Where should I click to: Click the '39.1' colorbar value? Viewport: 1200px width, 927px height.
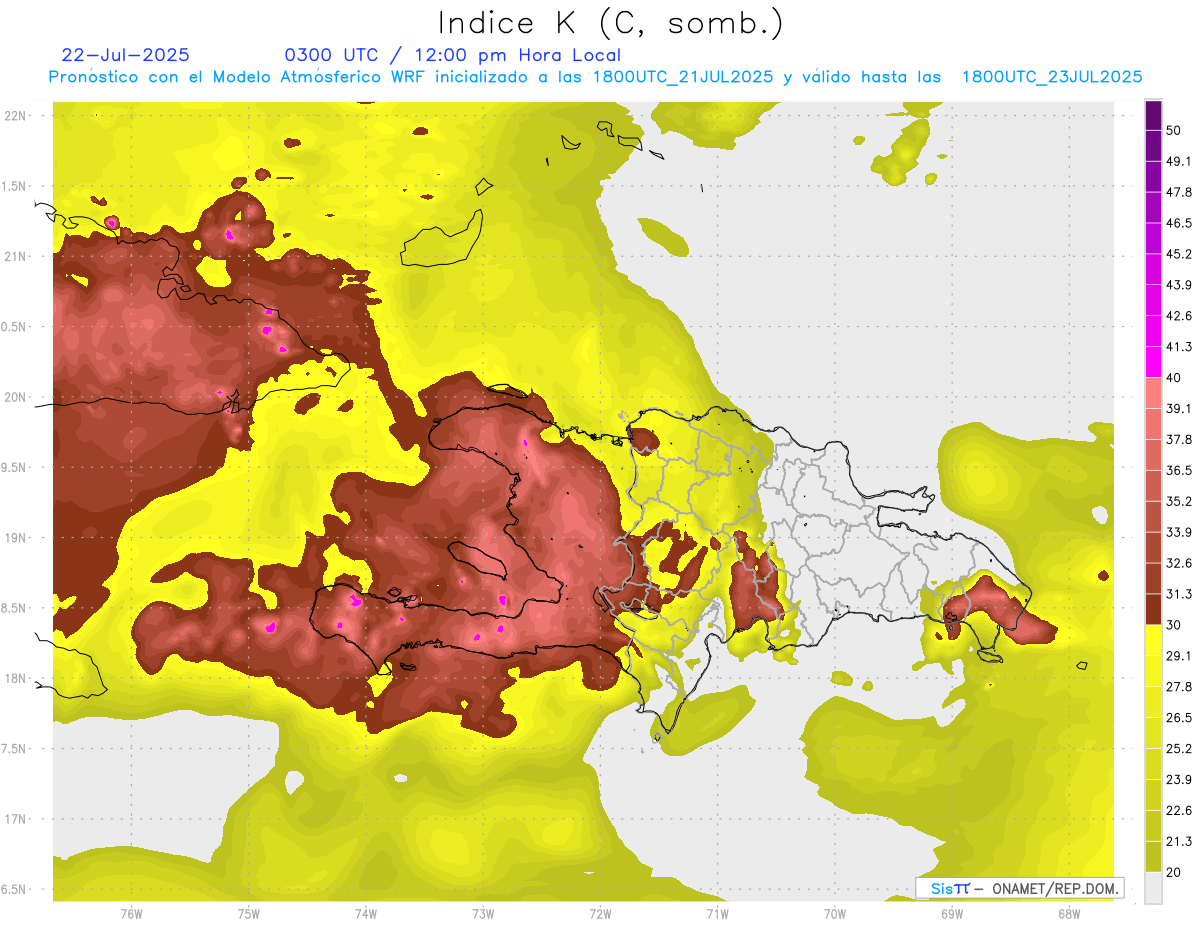point(1179,409)
